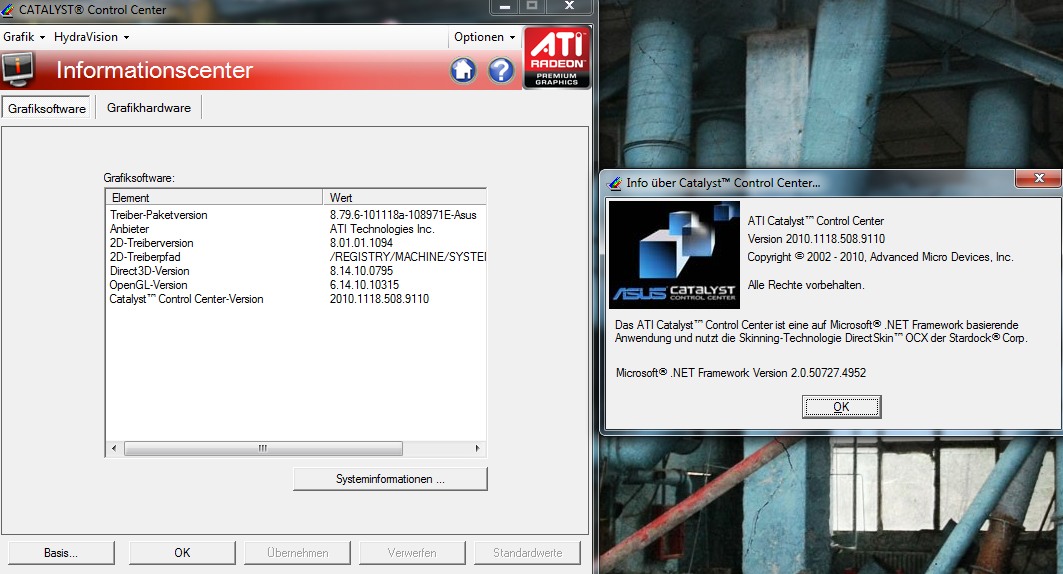Click the value 8.01.01.1094
The height and width of the screenshot is (574, 1063).
coord(361,243)
